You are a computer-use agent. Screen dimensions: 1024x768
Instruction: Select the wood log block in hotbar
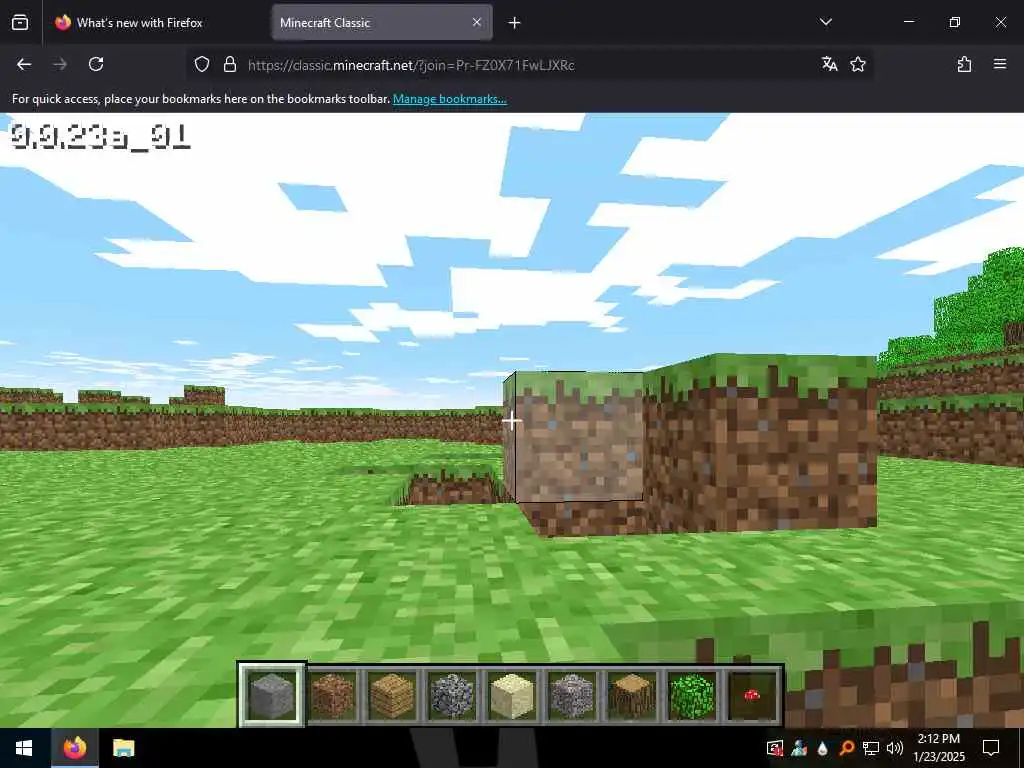[632, 695]
